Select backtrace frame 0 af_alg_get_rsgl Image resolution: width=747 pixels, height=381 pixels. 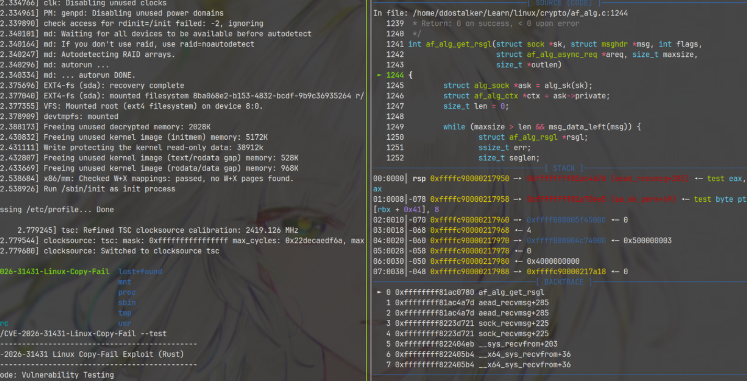point(460,292)
